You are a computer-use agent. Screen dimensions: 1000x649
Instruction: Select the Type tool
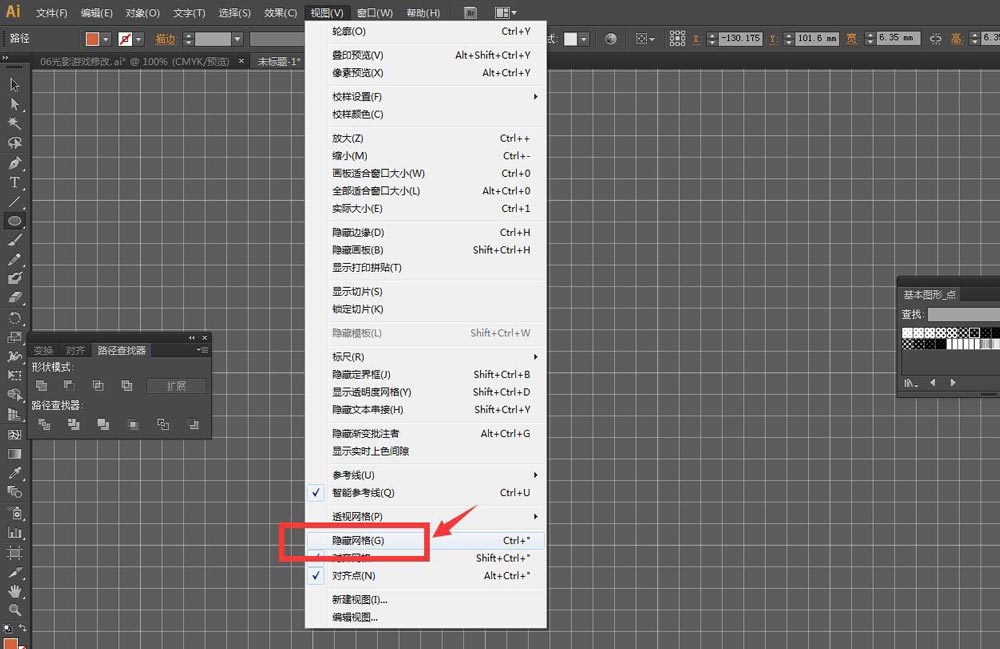[x=13, y=180]
